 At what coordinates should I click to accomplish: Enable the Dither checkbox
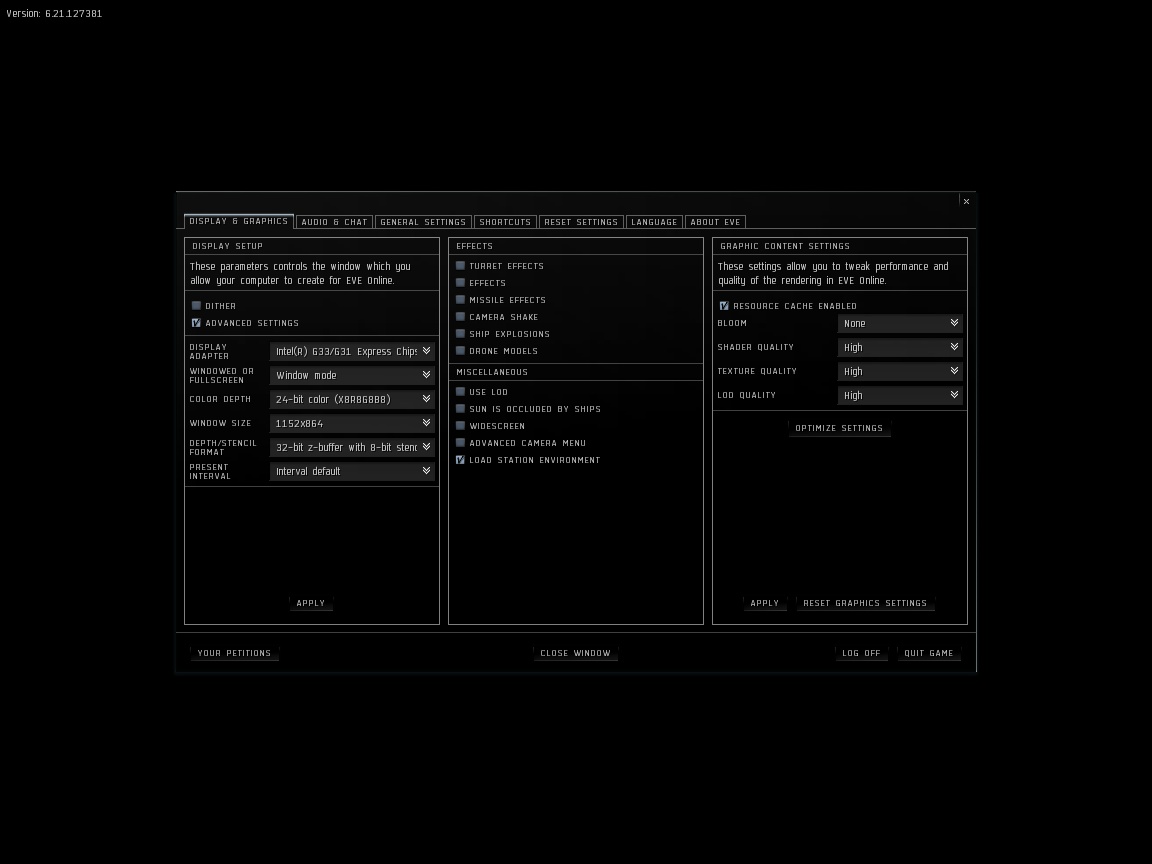(x=196, y=306)
